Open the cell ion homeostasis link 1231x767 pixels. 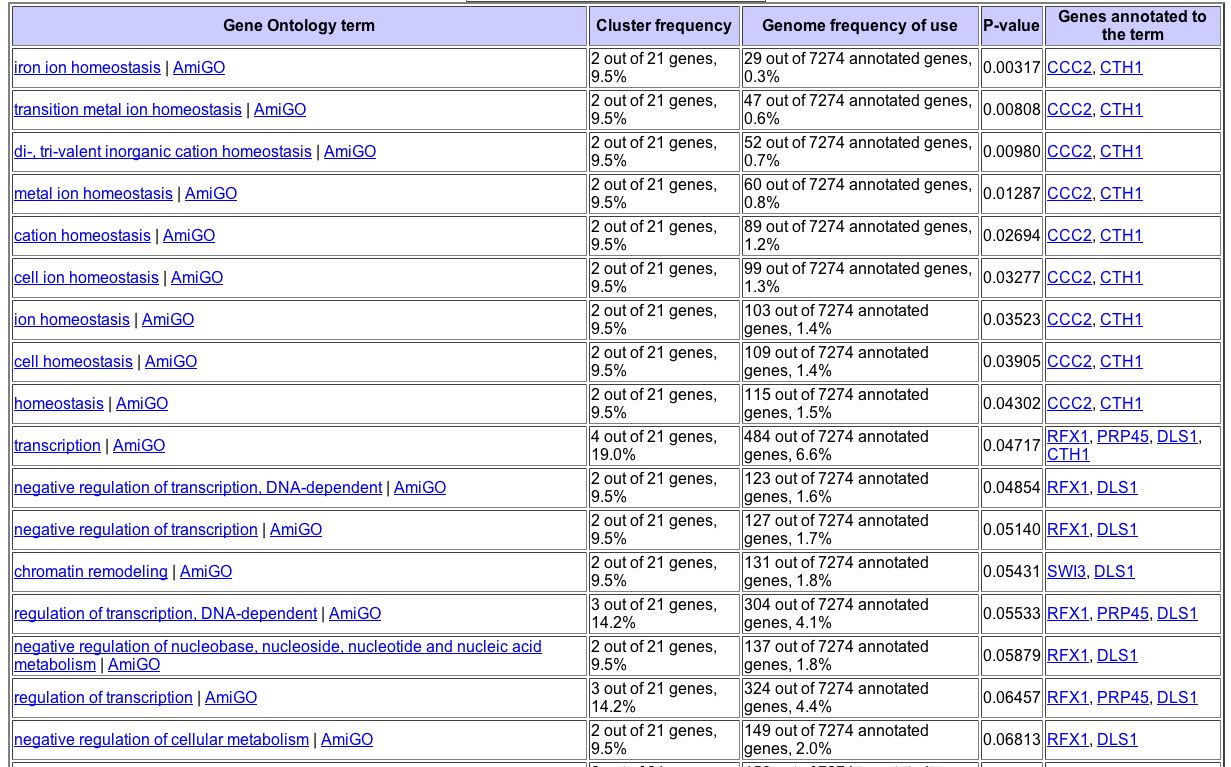point(86,278)
